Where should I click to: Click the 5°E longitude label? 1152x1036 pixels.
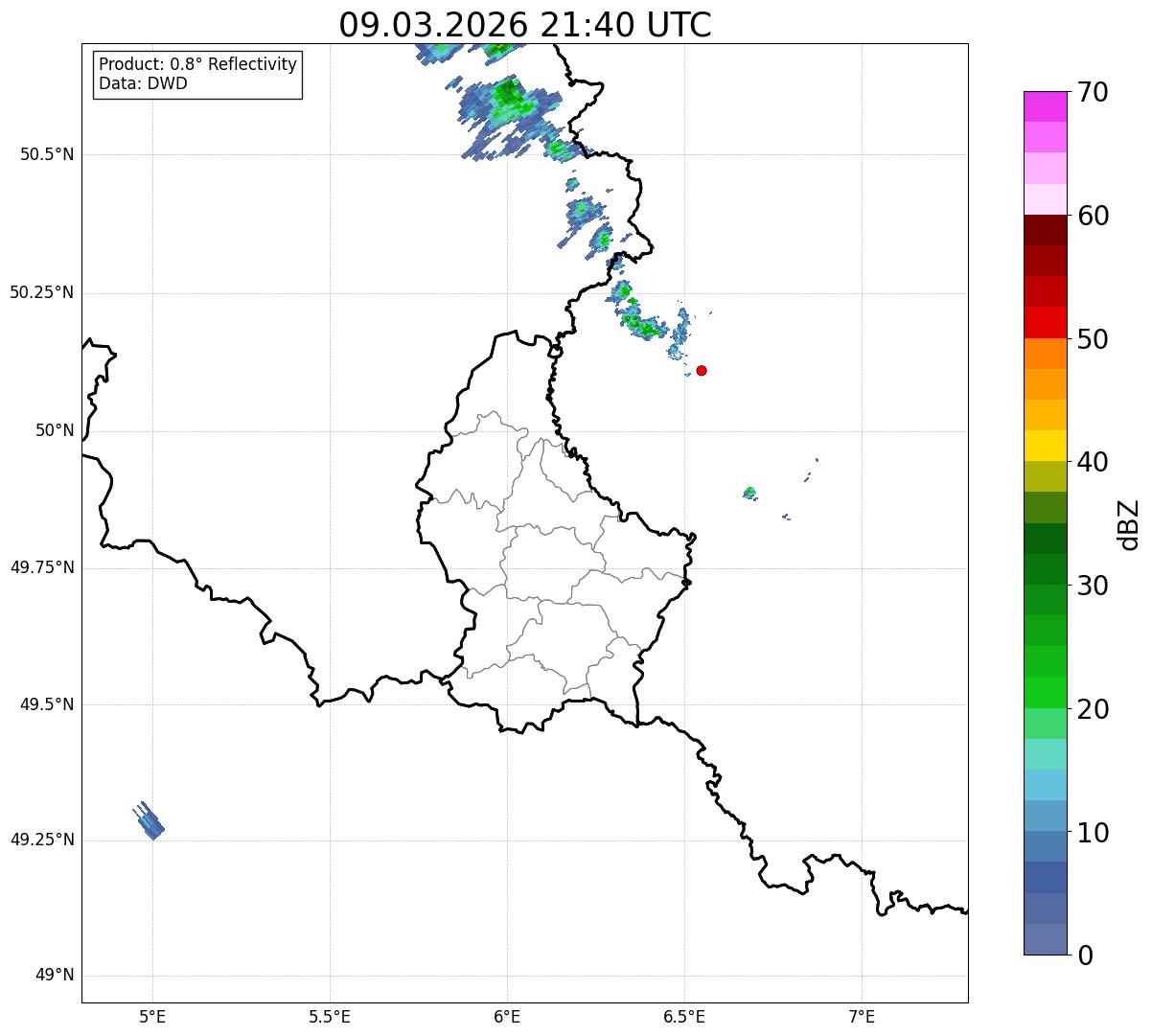(x=152, y=1017)
